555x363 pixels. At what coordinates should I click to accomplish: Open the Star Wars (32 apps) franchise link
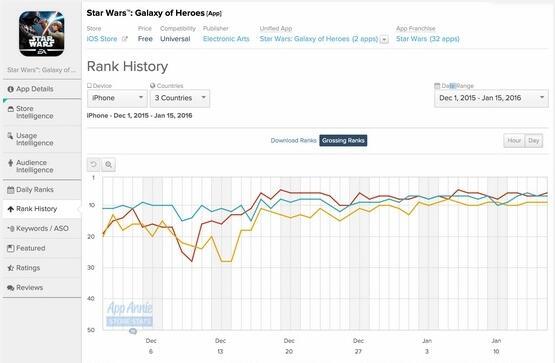click(x=428, y=39)
